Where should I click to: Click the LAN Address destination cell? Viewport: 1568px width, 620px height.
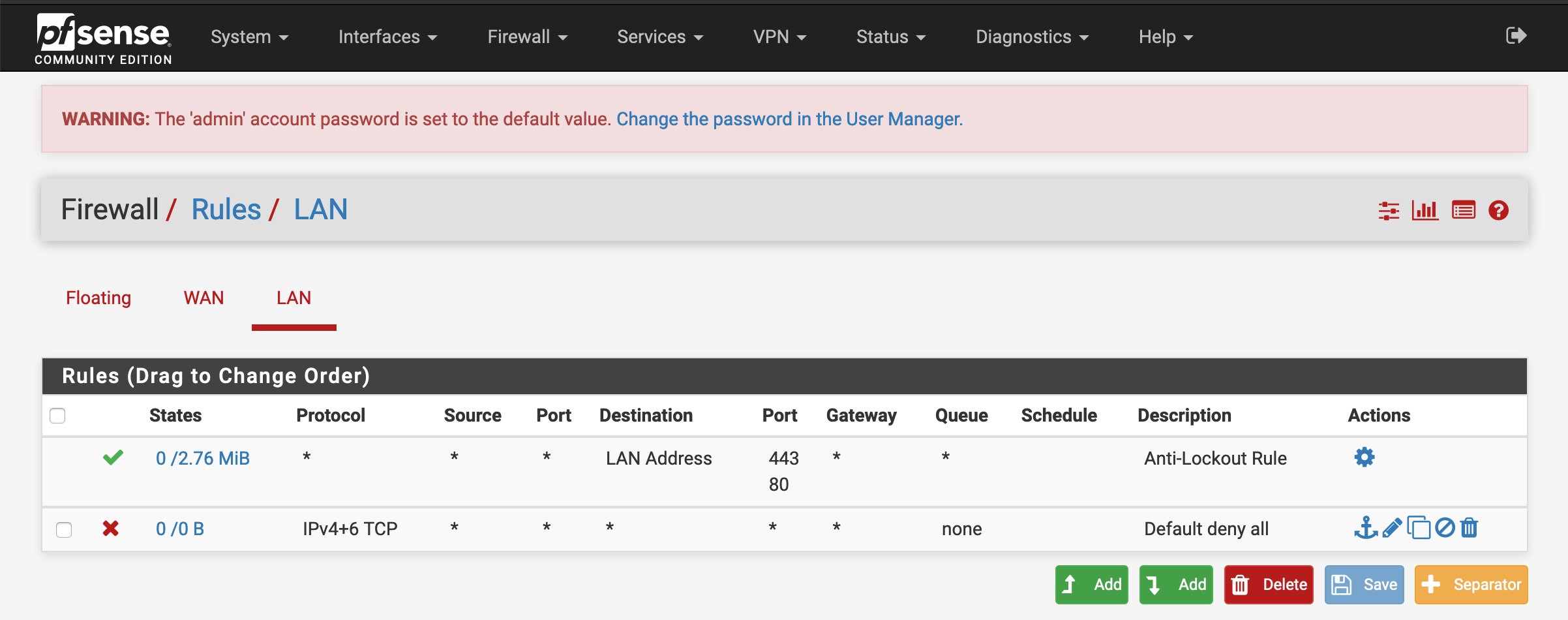(659, 458)
